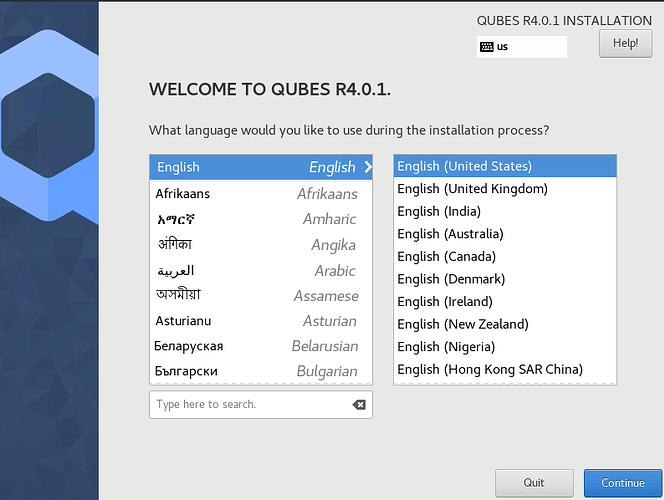Choose English (Denmark) locale

point(505,279)
